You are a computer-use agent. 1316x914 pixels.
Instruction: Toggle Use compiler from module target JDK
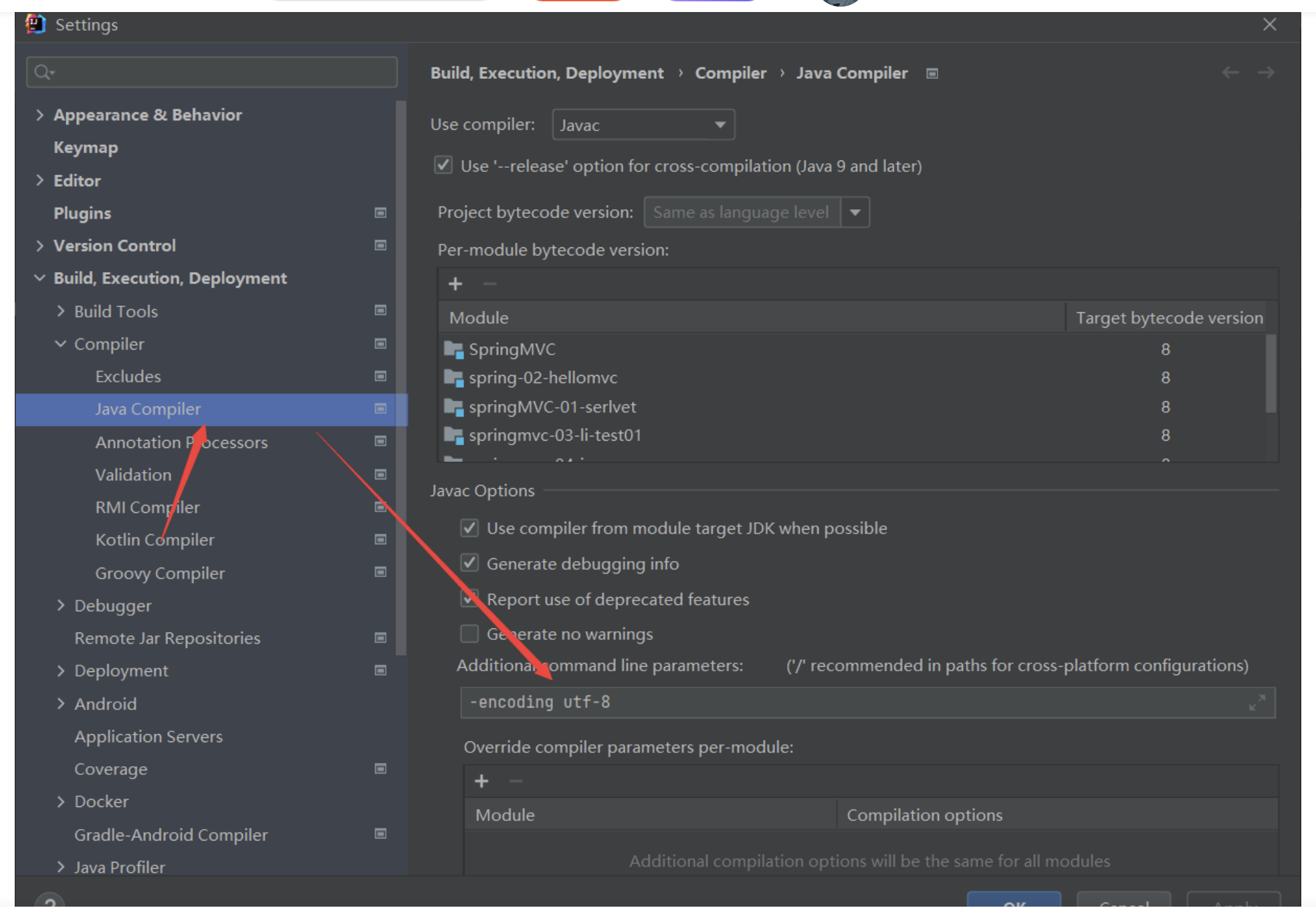pos(469,528)
